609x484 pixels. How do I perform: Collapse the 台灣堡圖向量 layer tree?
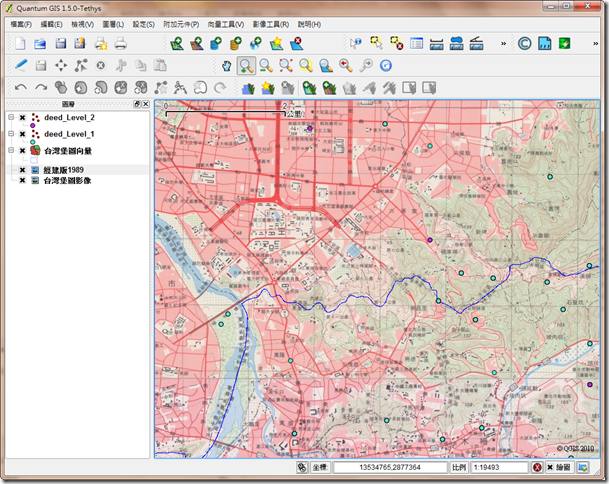11,150
